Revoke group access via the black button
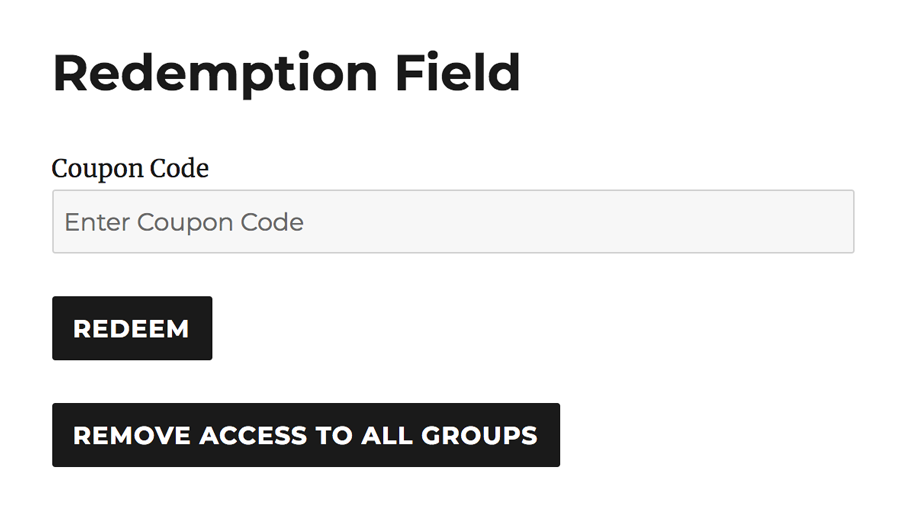 tap(305, 435)
